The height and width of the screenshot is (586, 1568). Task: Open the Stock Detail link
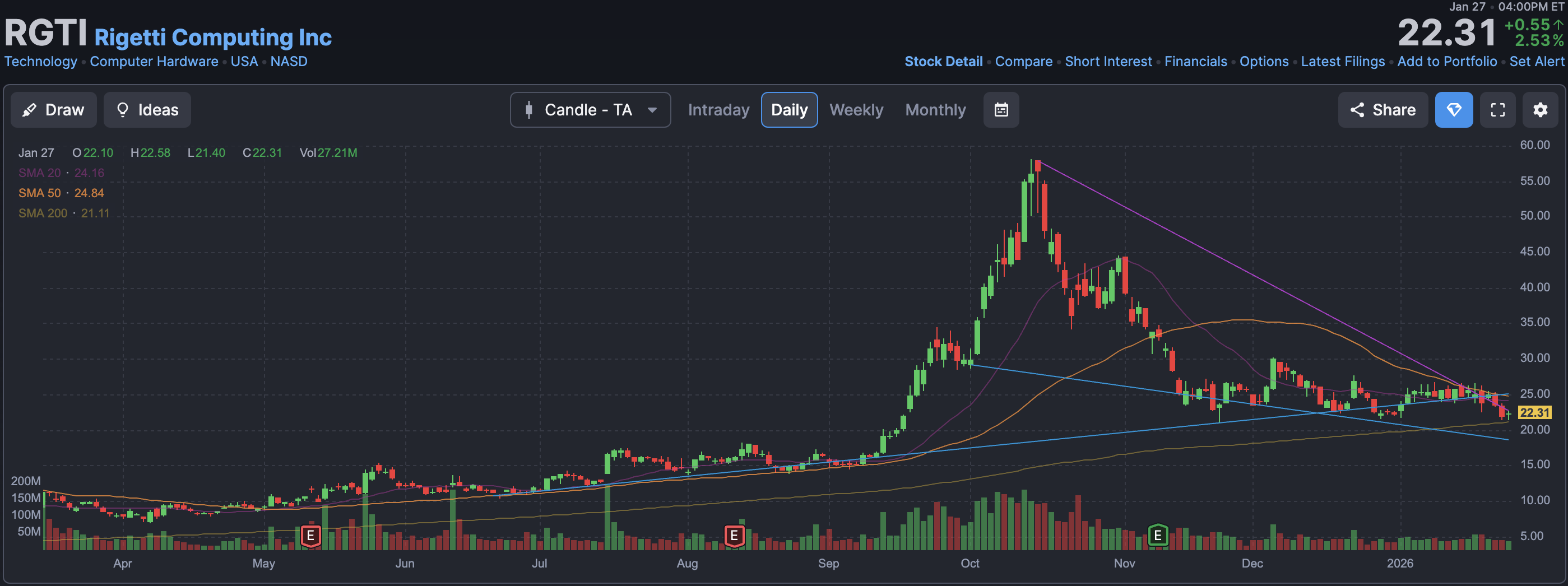coord(943,62)
